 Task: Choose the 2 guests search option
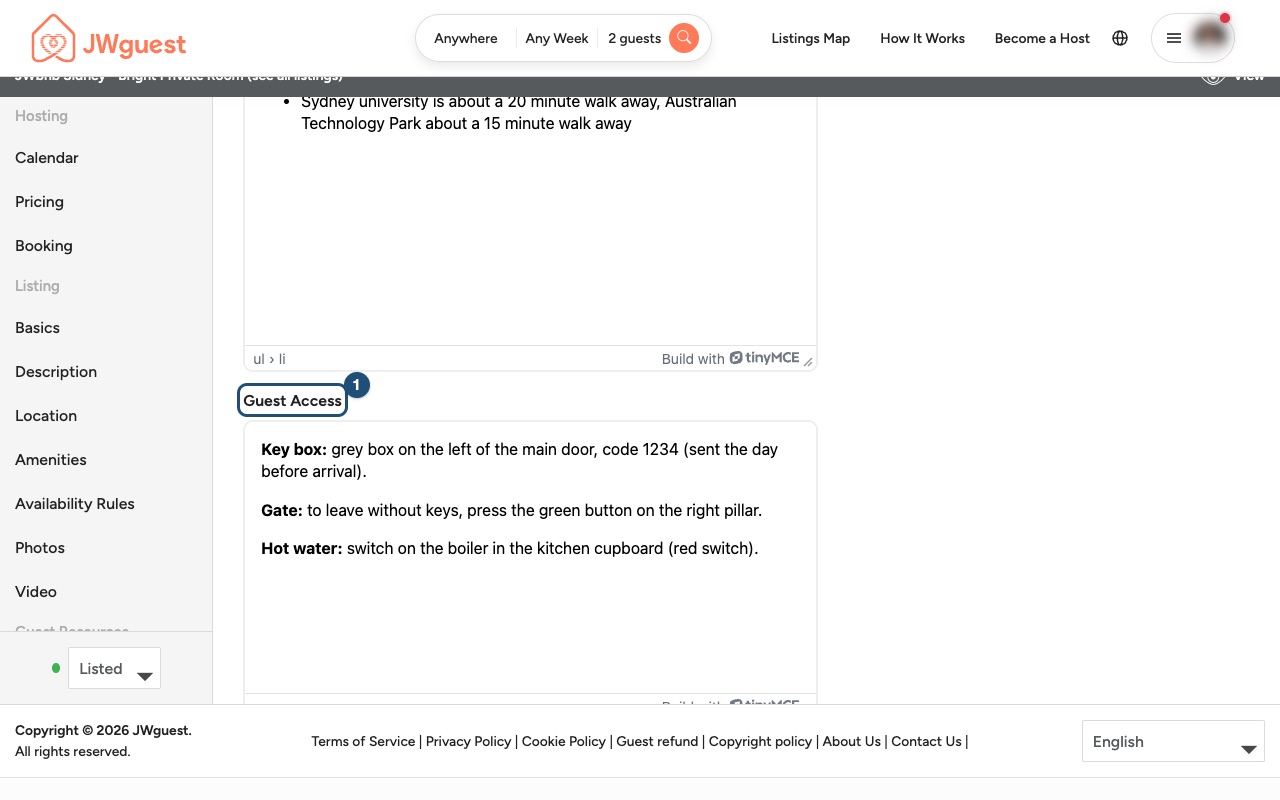634,38
